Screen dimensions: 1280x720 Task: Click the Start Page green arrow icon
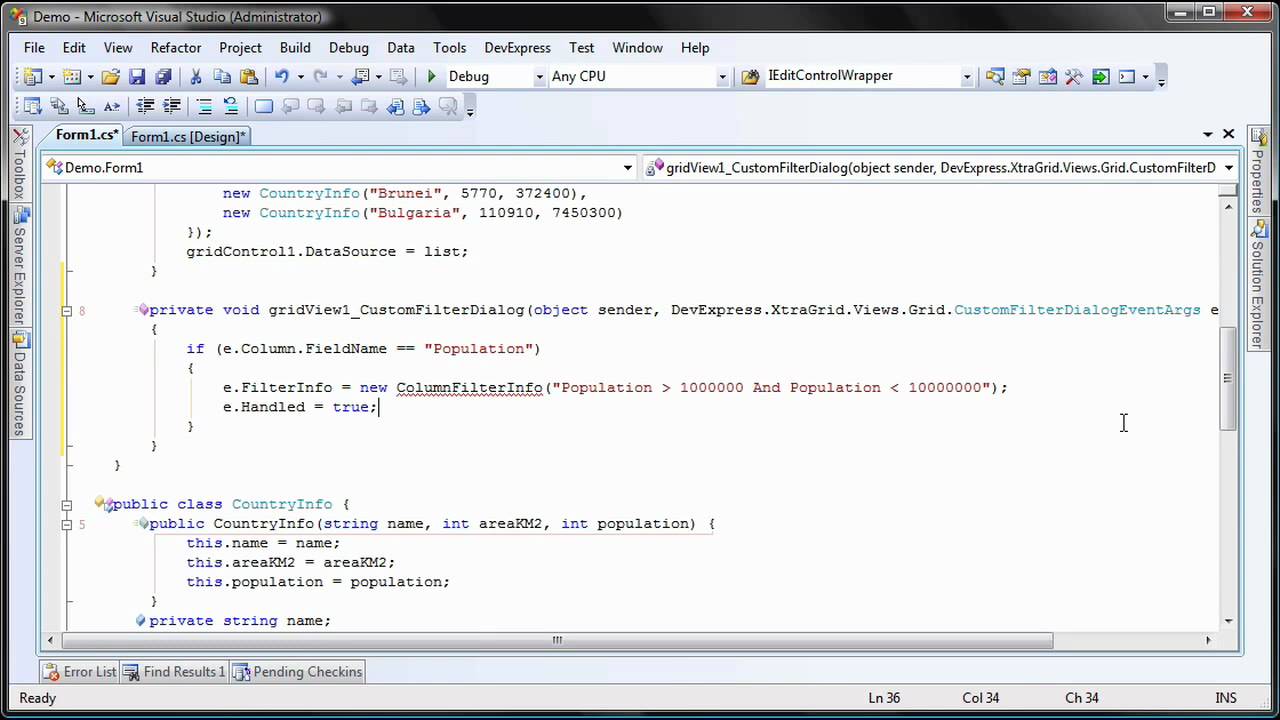coord(1100,76)
